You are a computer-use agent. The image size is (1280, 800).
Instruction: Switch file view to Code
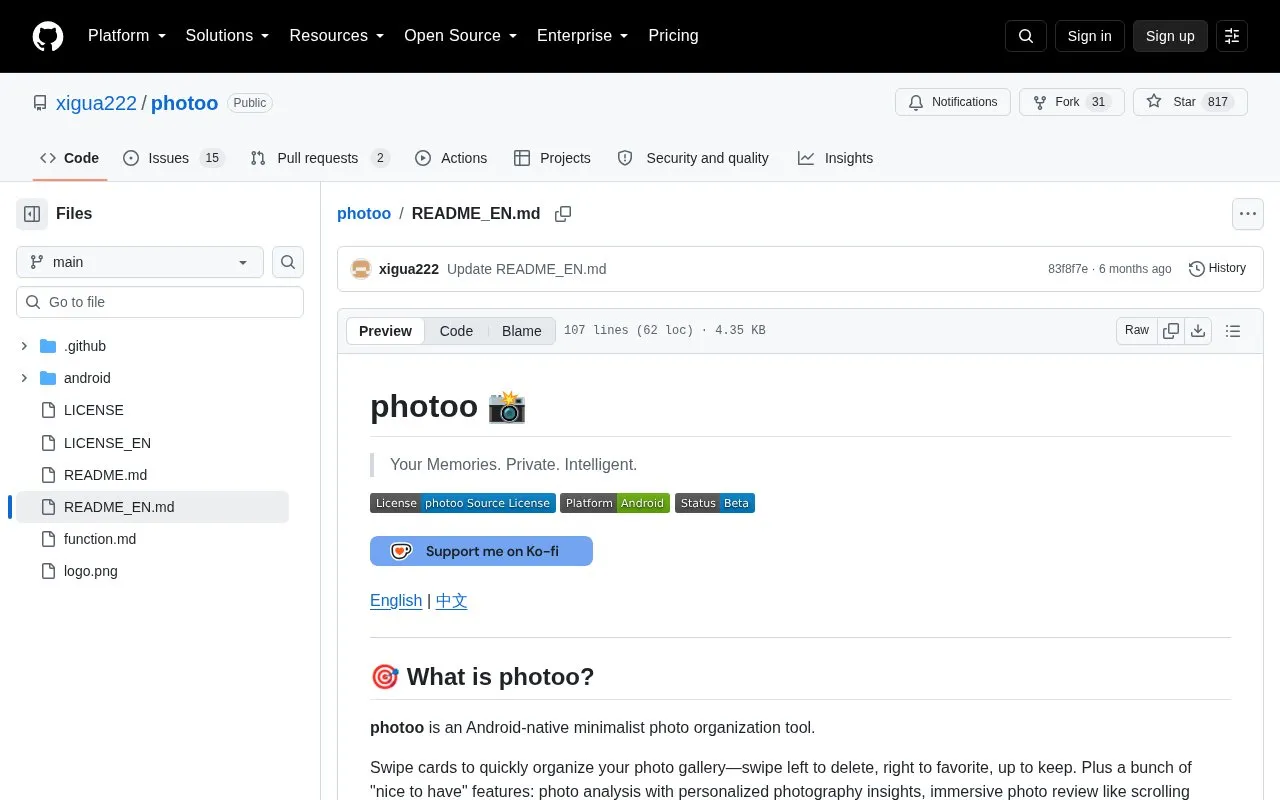(456, 331)
